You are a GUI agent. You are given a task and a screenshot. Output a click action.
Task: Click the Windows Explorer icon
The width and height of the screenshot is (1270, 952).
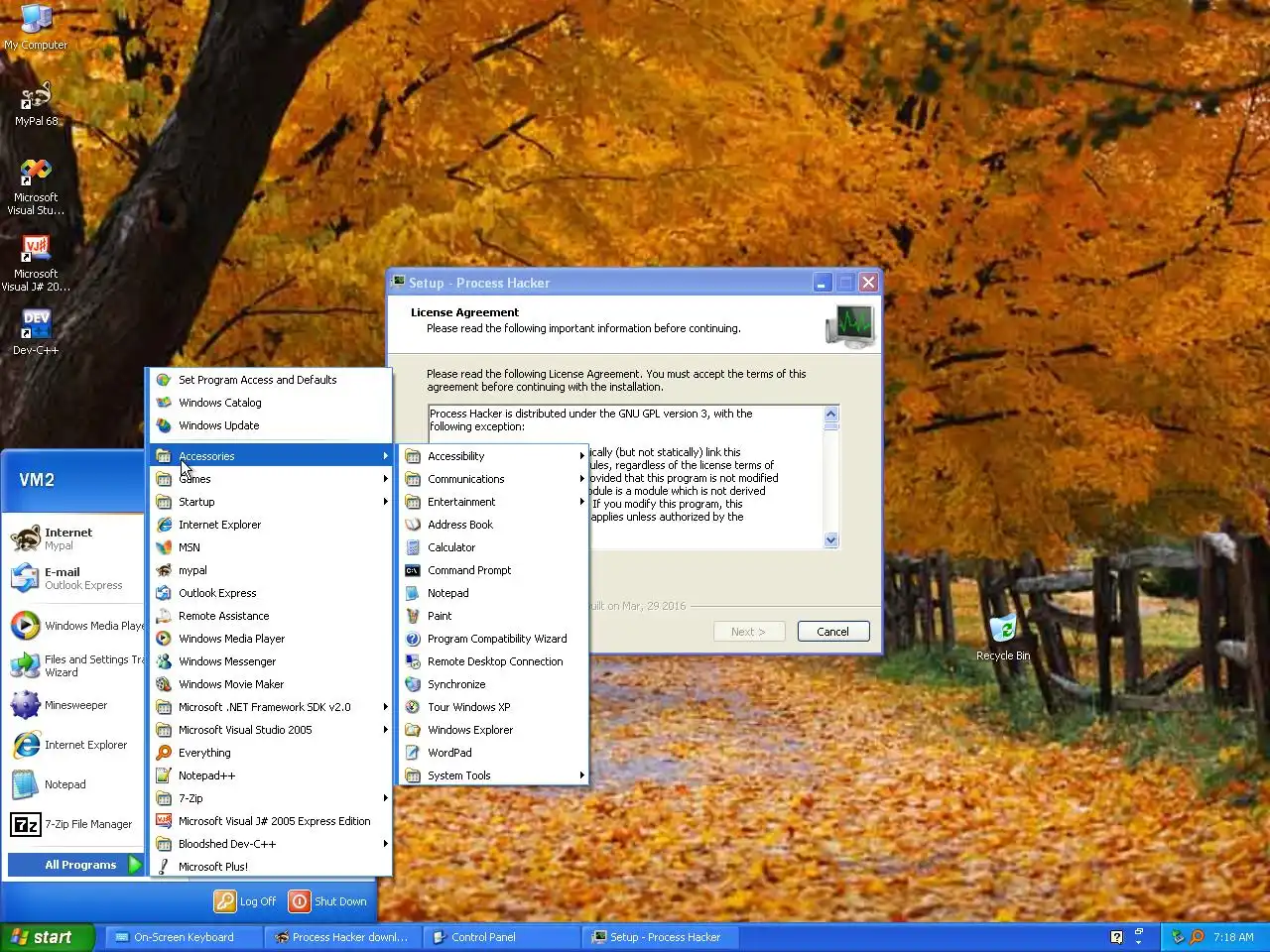click(413, 730)
